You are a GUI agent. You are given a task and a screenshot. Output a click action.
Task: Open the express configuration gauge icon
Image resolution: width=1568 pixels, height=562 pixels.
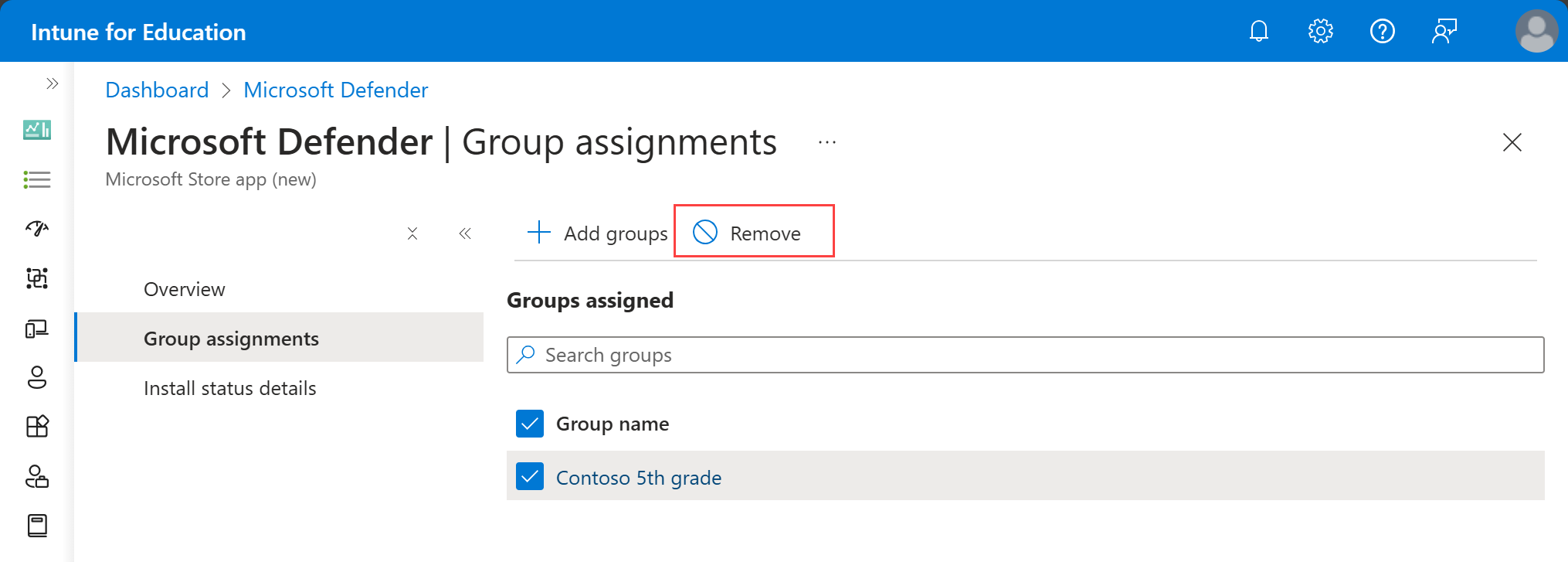pos(37,228)
